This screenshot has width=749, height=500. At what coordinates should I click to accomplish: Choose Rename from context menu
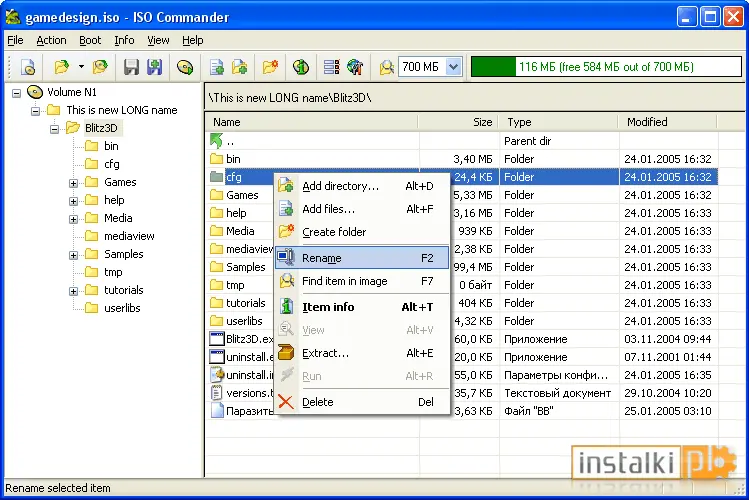tap(362, 258)
